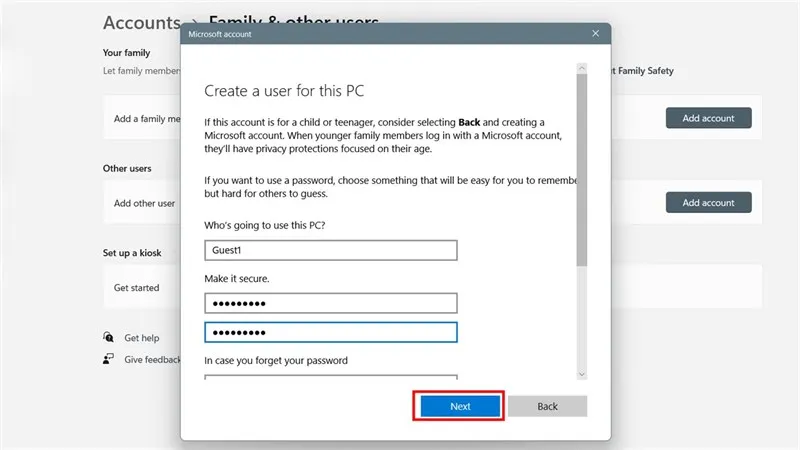Click the first password field
The height and width of the screenshot is (450, 800).
pyautogui.click(x=330, y=303)
